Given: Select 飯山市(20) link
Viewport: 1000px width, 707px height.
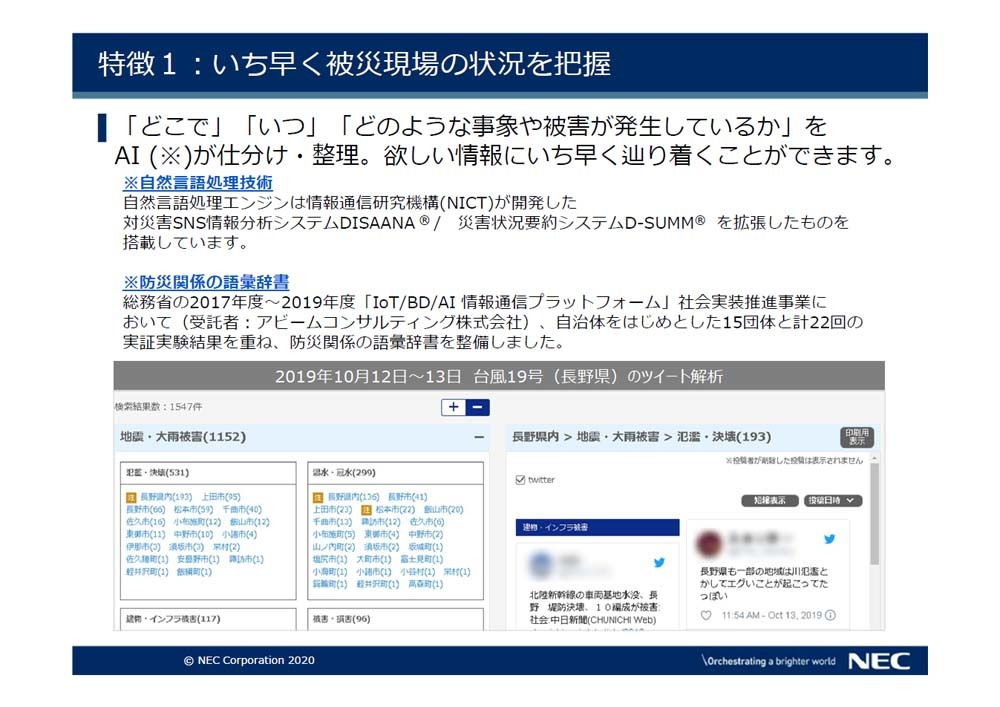Looking at the screenshot, I should click(x=443, y=509).
